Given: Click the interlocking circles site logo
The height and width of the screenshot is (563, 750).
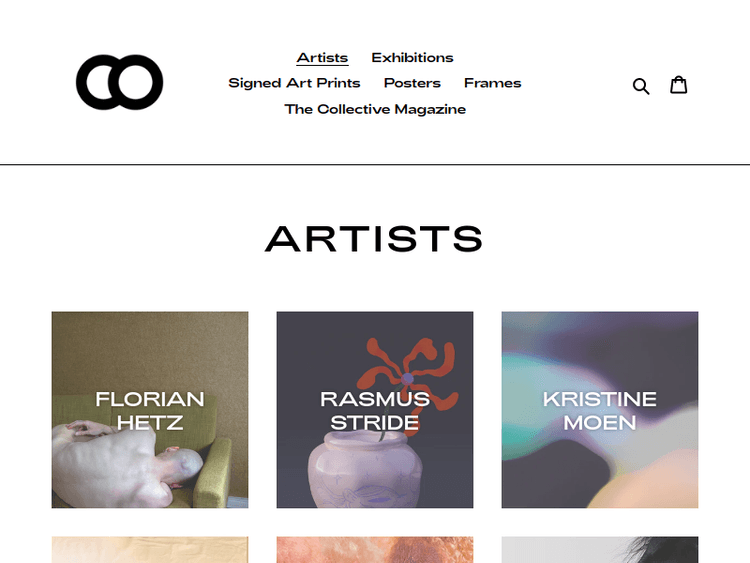Looking at the screenshot, I should (120, 82).
